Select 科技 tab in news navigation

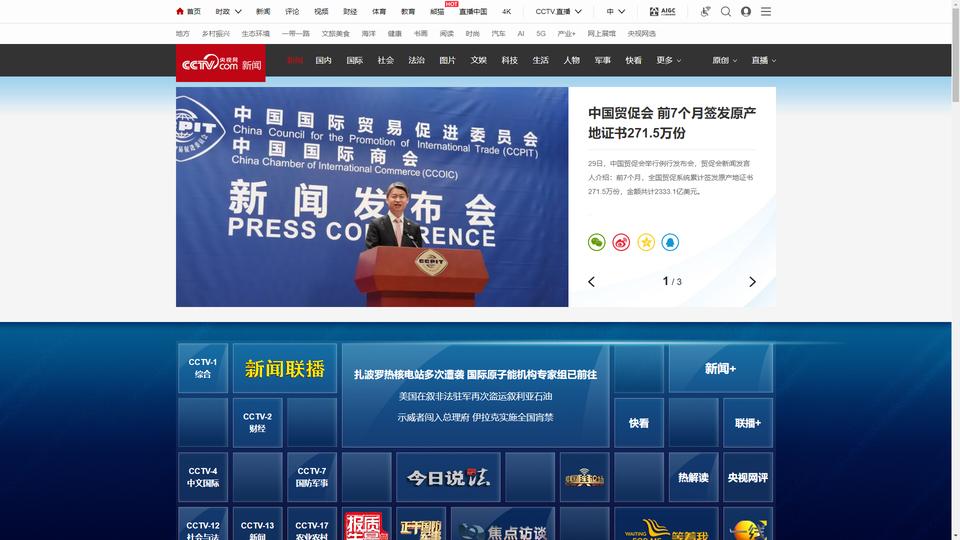pos(509,61)
